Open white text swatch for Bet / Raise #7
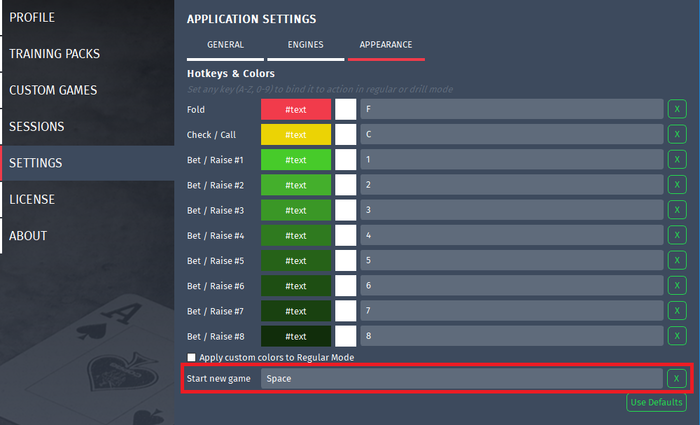Screen dimensions: 700x425 point(346,311)
